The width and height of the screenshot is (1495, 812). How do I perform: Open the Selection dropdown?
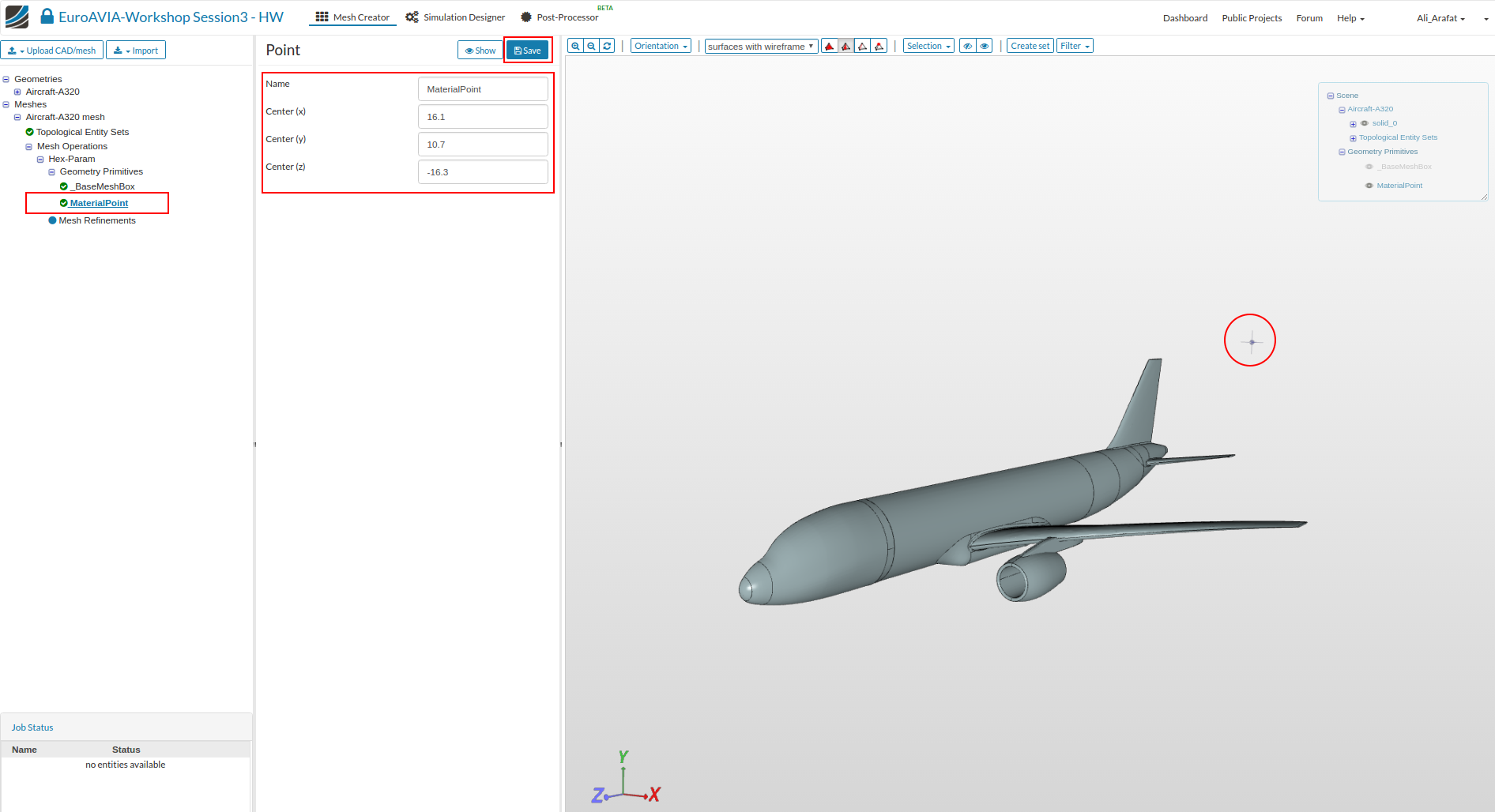[x=928, y=46]
